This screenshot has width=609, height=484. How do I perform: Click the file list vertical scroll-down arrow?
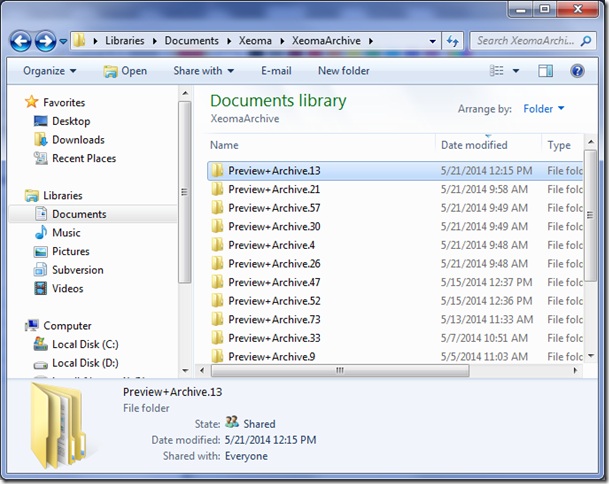point(591,355)
